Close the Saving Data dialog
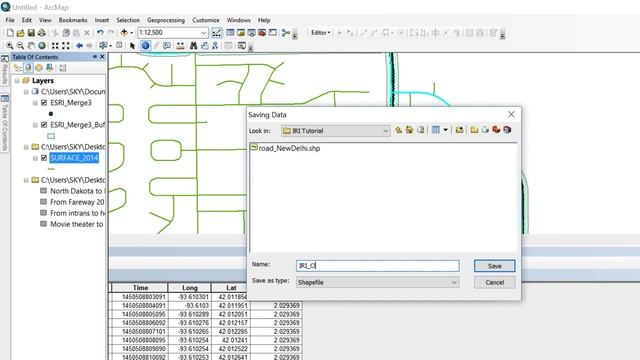Image resolution: width=640 pixels, height=360 pixels. point(511,114)
